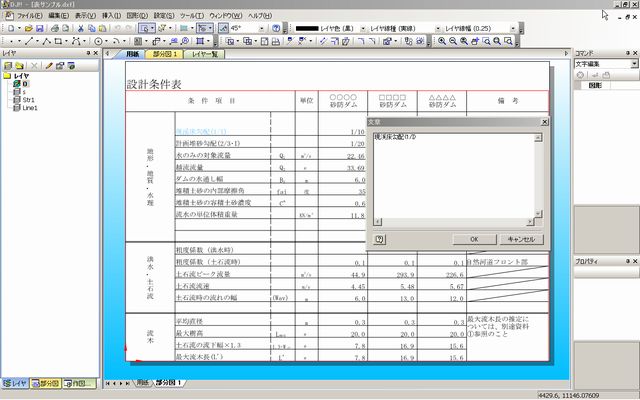Copy the selection using the copy icon

(92, 29)
